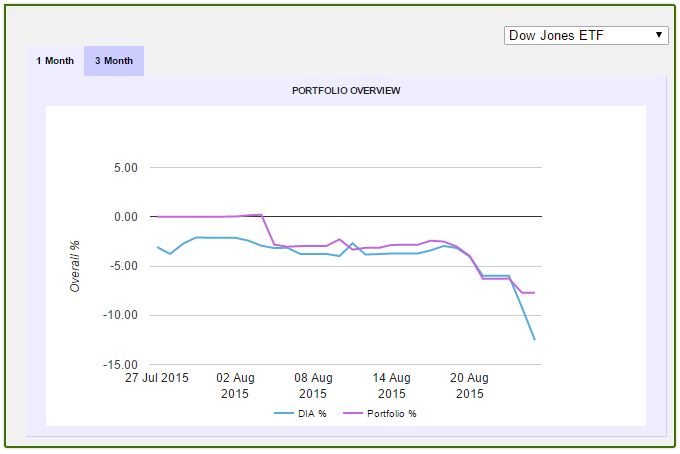Click the PORTFOLIO OVERVIEW chart title
Image resolution: width=680 pixels, height=454 pixels.
[346, 91]
